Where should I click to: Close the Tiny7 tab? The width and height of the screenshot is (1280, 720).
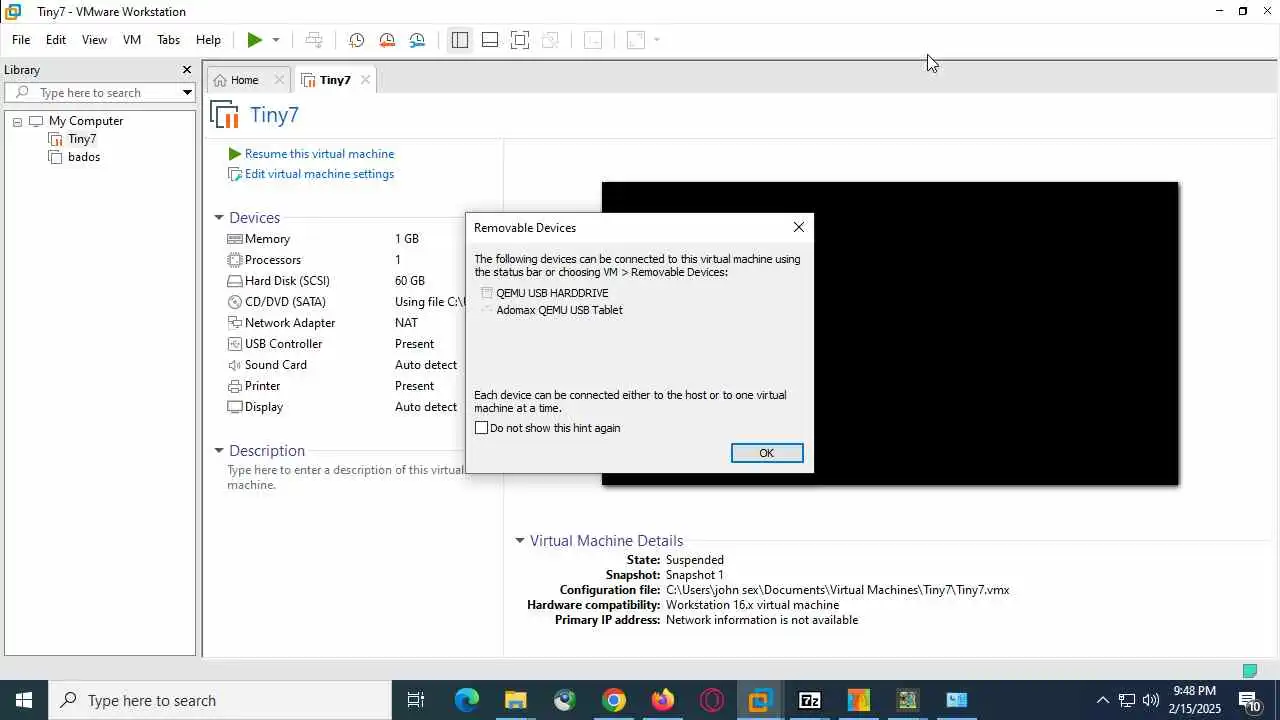365,80
